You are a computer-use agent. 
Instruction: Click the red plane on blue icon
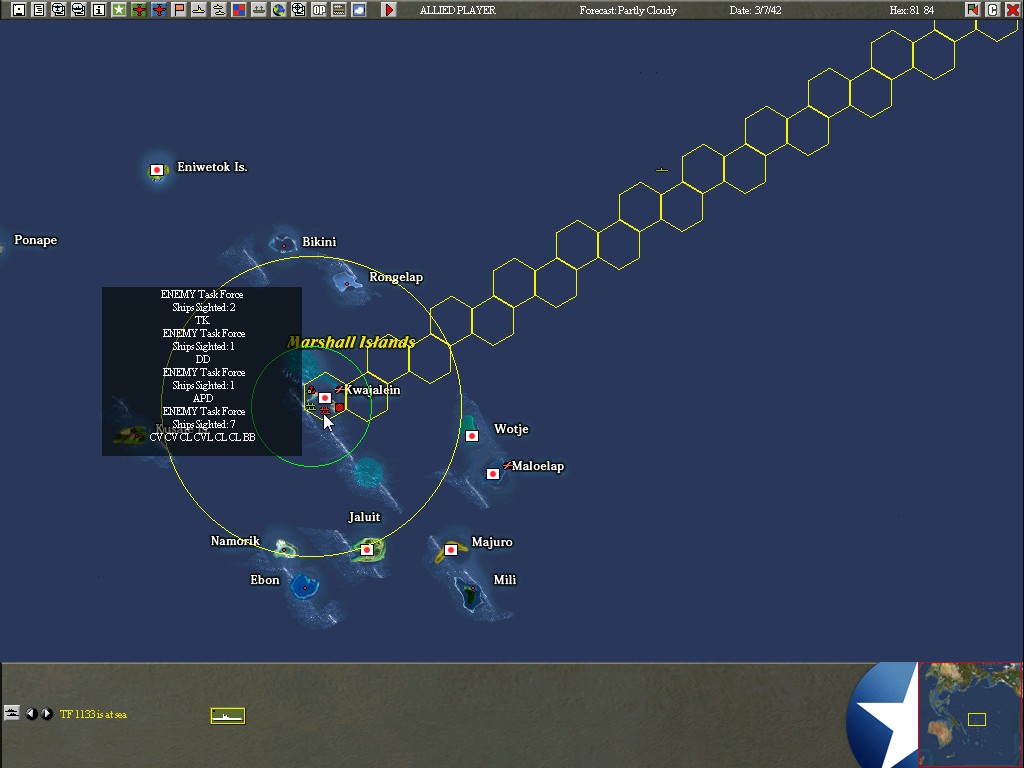[x=159, y=10]
